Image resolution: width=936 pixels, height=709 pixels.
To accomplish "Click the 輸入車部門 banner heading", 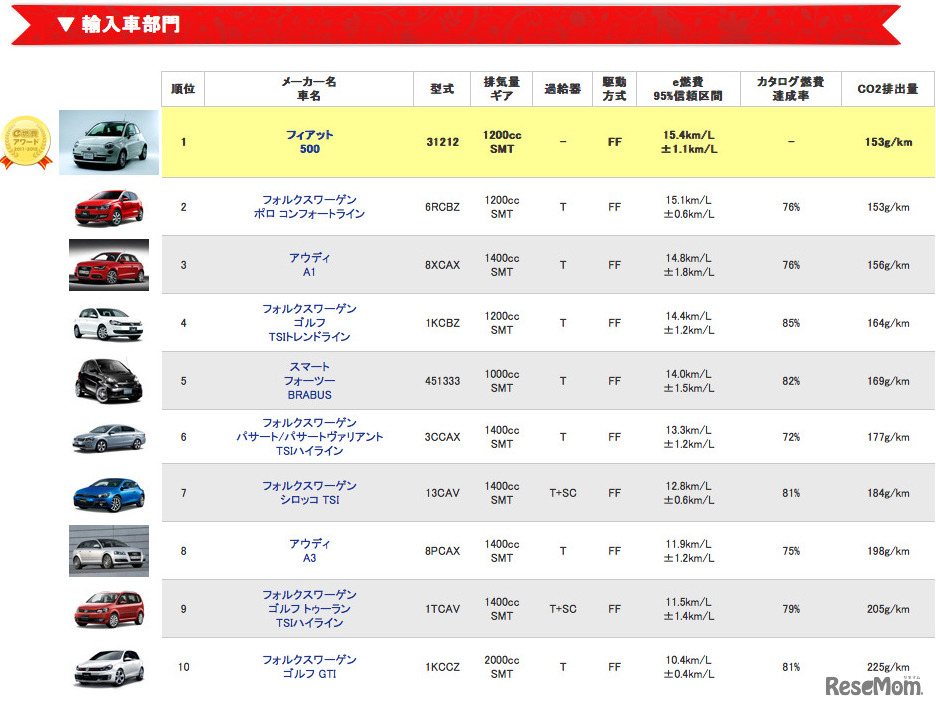I will 130,24.
